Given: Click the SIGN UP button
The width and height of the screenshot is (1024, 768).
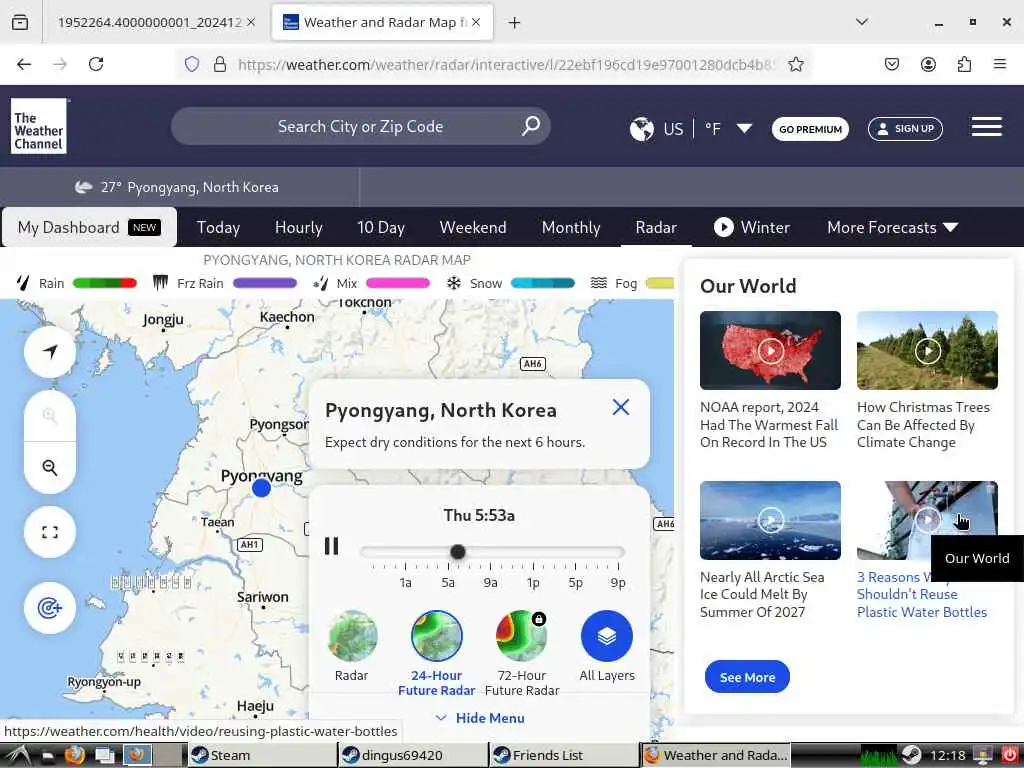Looking at the screenshot, I should [905, 129].
